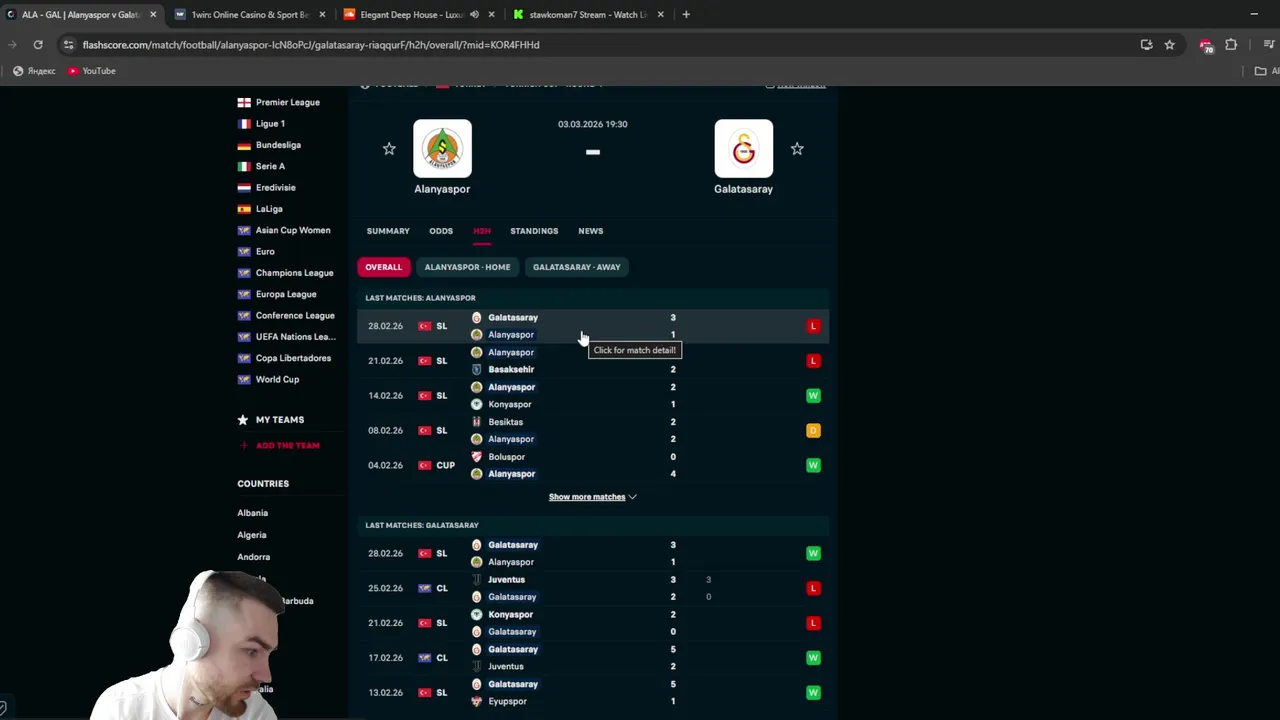The height and width of the screenshot is (720, 1280).
Task: Click the Spain flag icon next to LaLiga
Action: tap(244, 209)
